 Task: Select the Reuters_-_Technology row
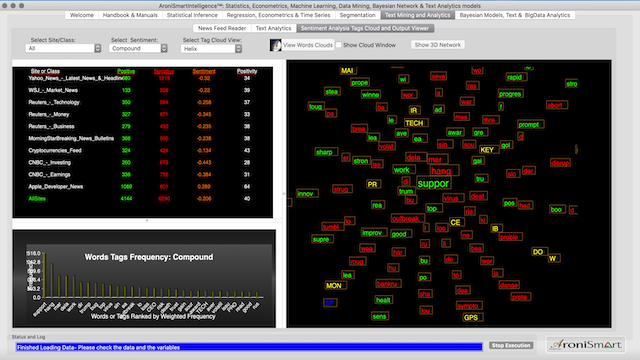pyautogui.click(x=143, y=102)
